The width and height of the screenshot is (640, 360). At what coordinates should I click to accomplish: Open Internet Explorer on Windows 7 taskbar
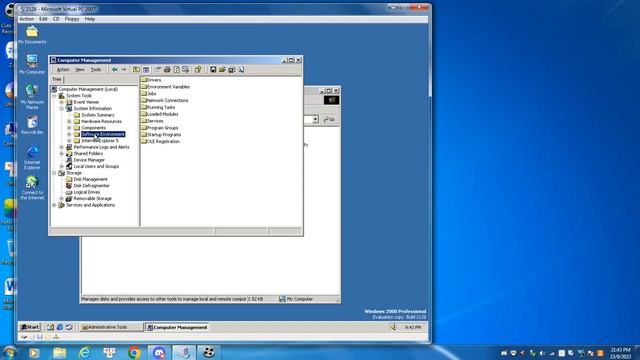[84, 353]
